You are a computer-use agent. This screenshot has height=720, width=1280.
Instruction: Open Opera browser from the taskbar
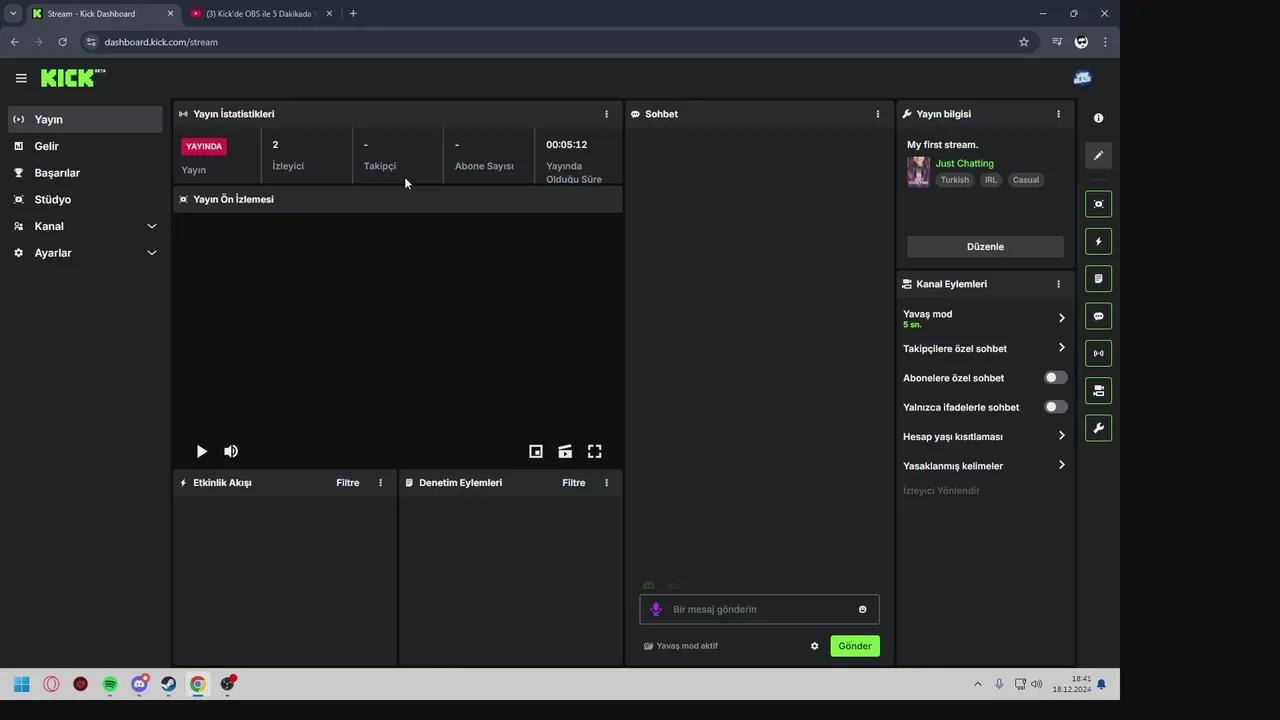[x=51, y=684]
